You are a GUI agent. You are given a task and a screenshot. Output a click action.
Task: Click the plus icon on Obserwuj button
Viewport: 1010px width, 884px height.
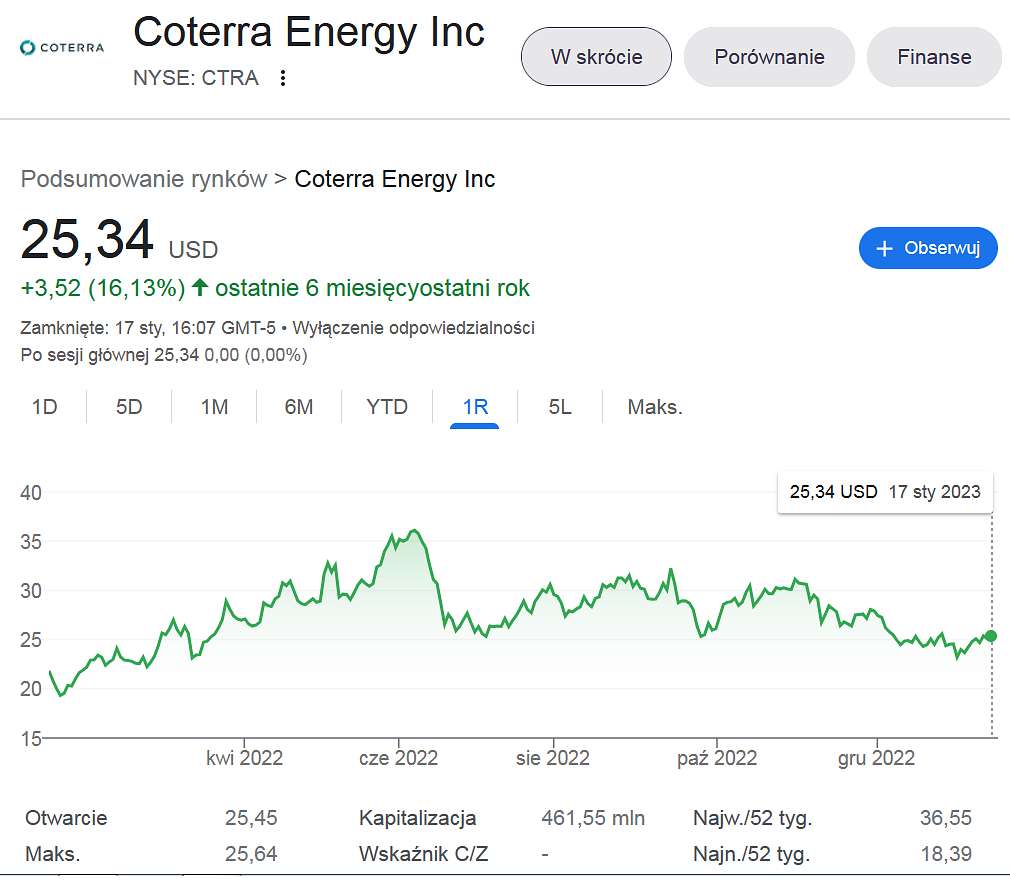click(884, 248)
